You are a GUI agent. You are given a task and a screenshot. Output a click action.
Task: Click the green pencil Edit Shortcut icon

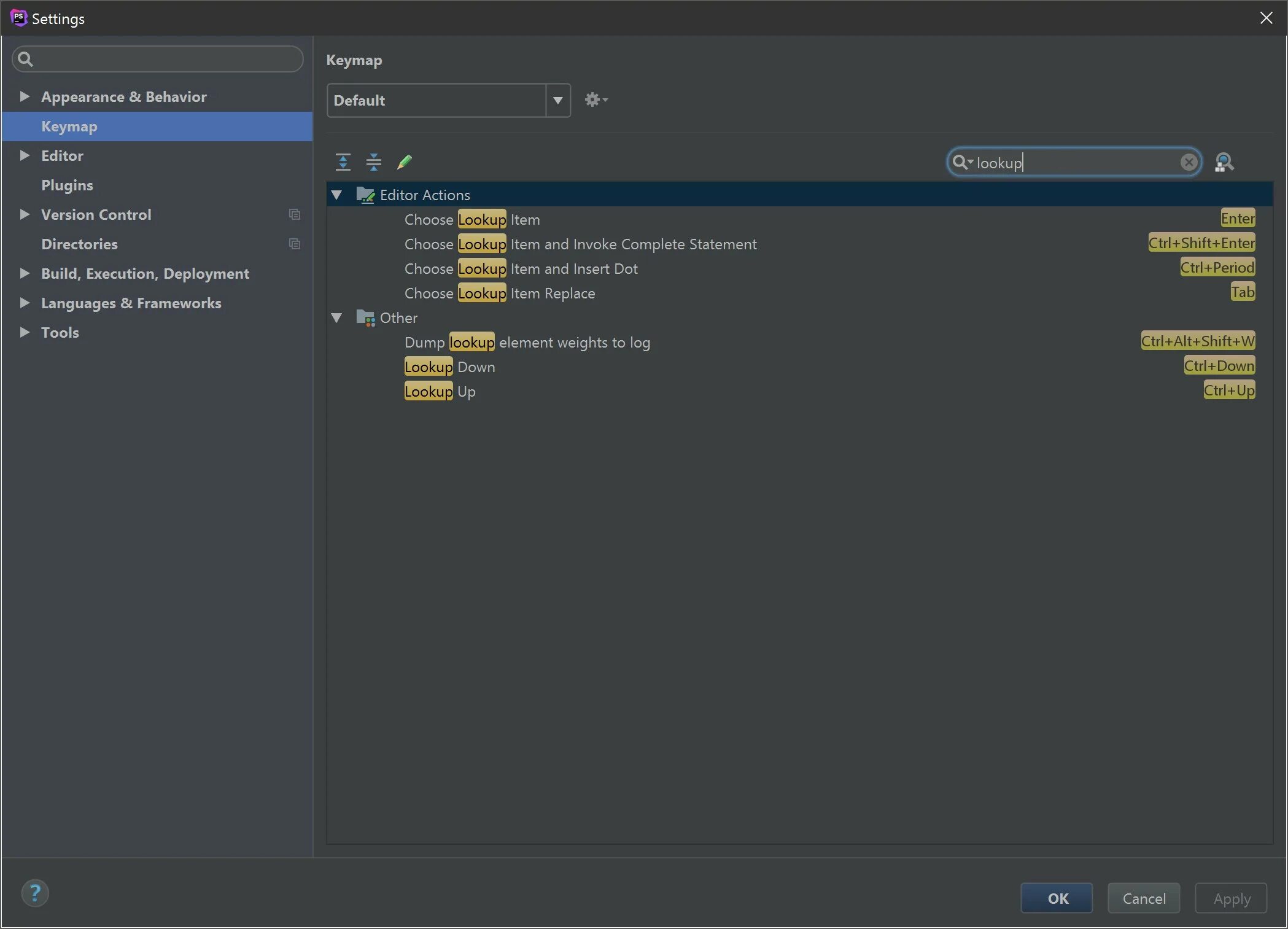405,162
